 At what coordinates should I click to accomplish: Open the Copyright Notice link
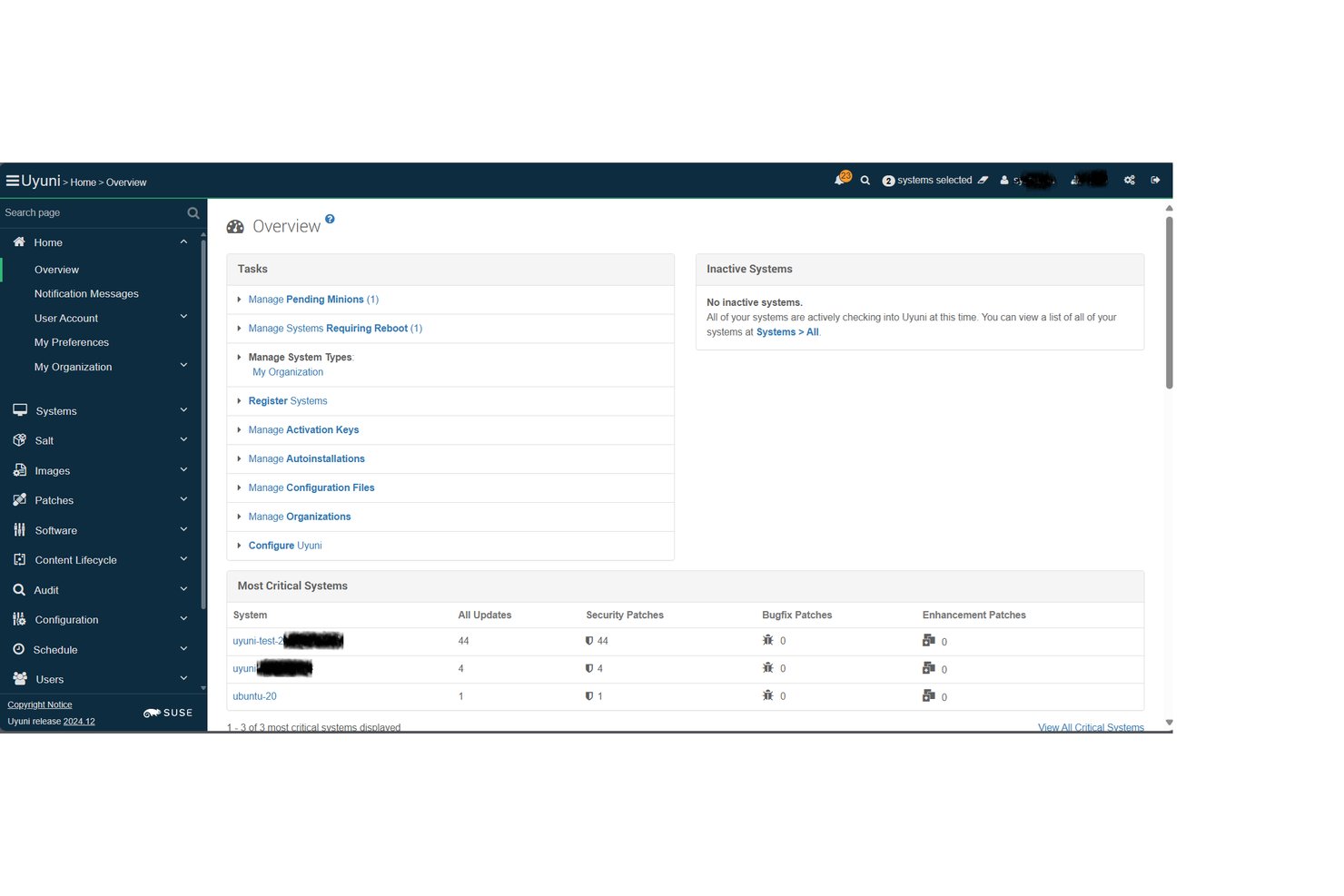pos(40,705)
